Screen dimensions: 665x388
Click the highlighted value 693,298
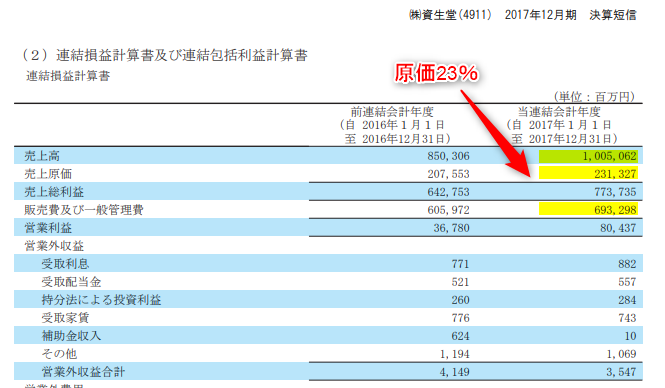[615, 210]
